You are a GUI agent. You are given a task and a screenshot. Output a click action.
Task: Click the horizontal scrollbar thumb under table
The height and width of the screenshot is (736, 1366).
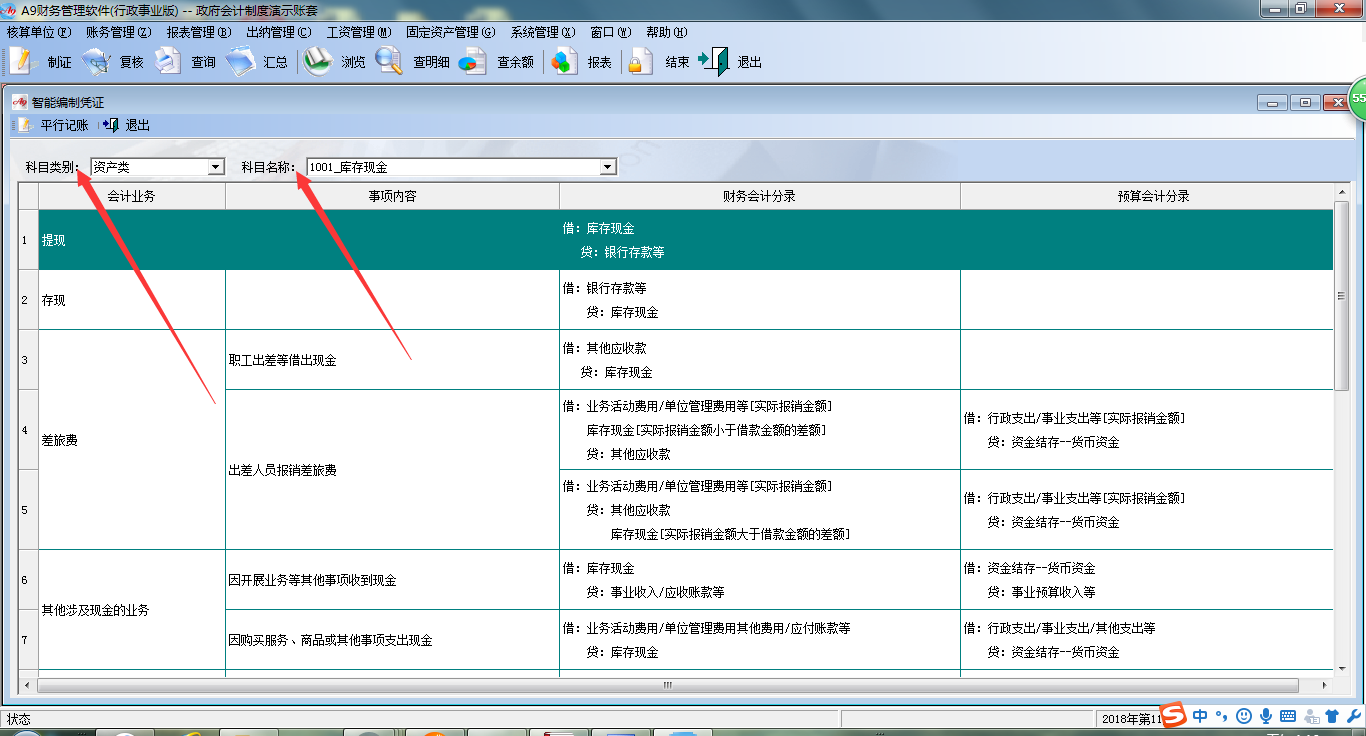(x=667, y=686)
